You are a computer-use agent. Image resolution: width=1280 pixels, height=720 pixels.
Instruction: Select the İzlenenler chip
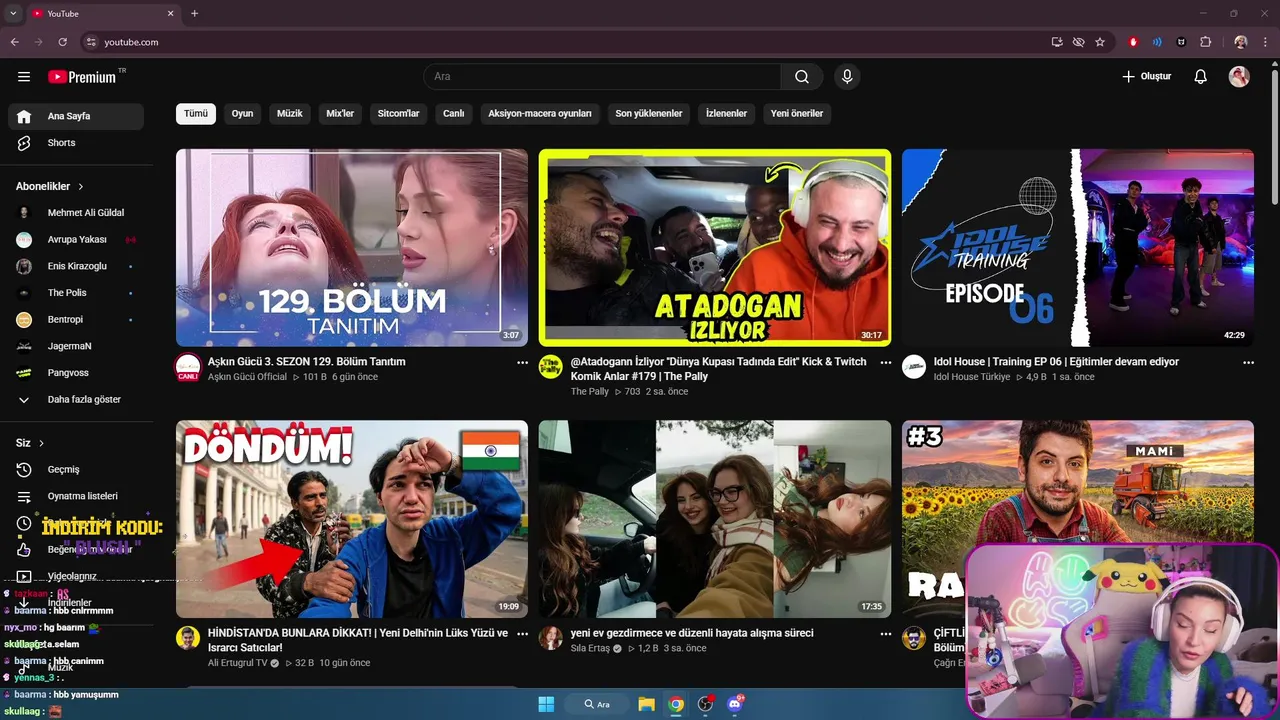[x=726, y=113]
